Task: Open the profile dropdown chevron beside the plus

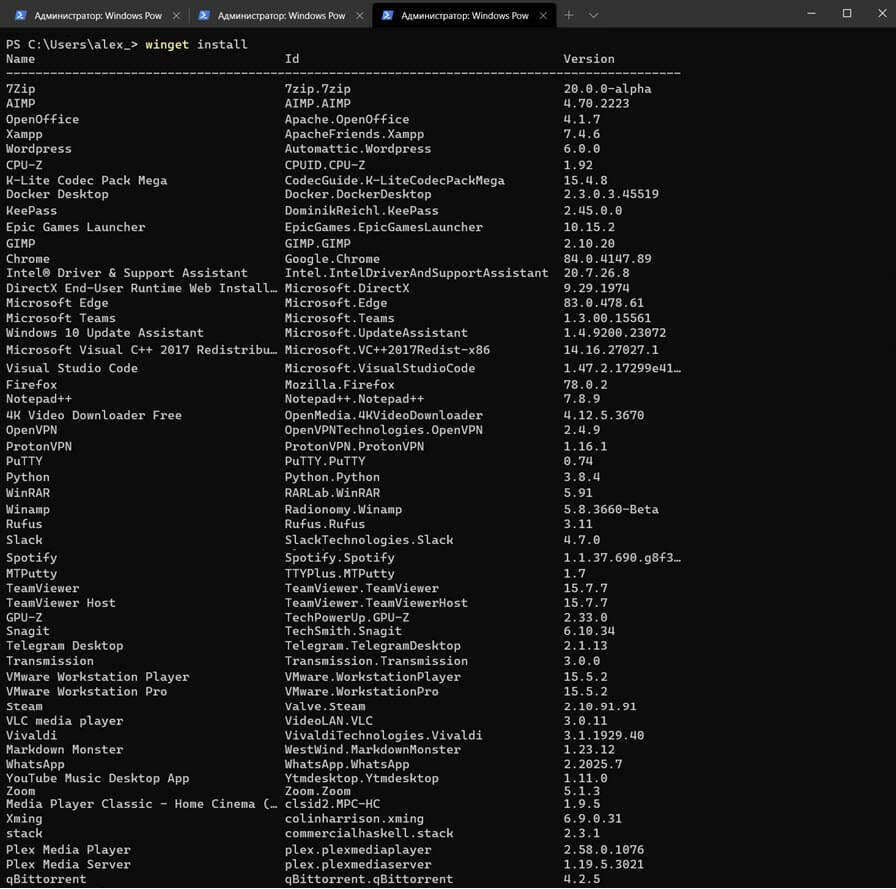Action: point(593,15)
